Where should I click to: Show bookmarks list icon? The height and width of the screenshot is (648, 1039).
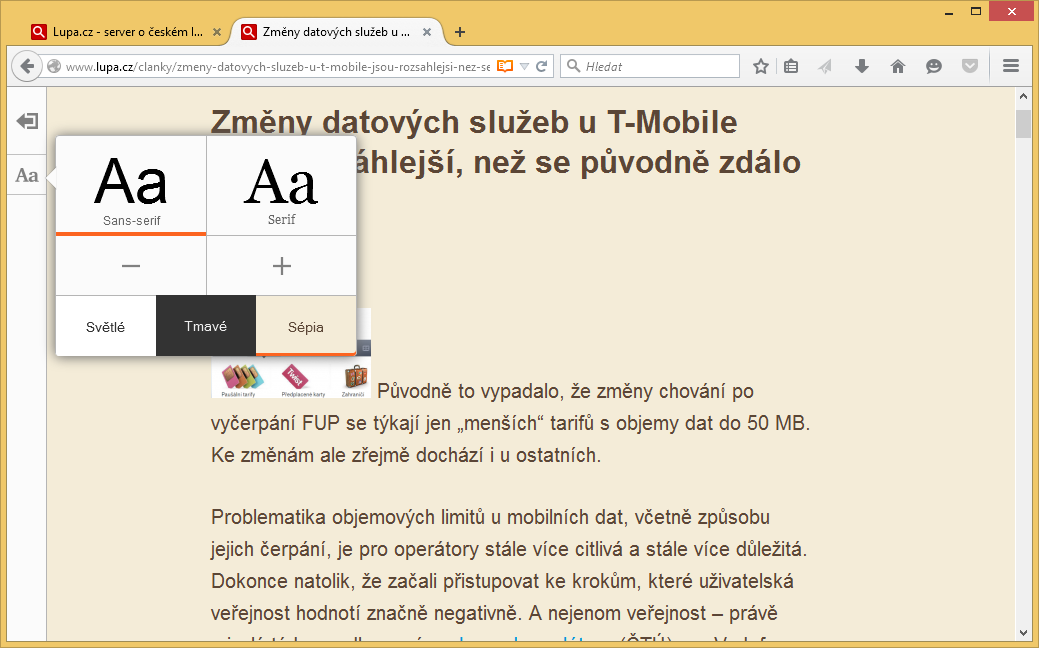tap(791, 66)
